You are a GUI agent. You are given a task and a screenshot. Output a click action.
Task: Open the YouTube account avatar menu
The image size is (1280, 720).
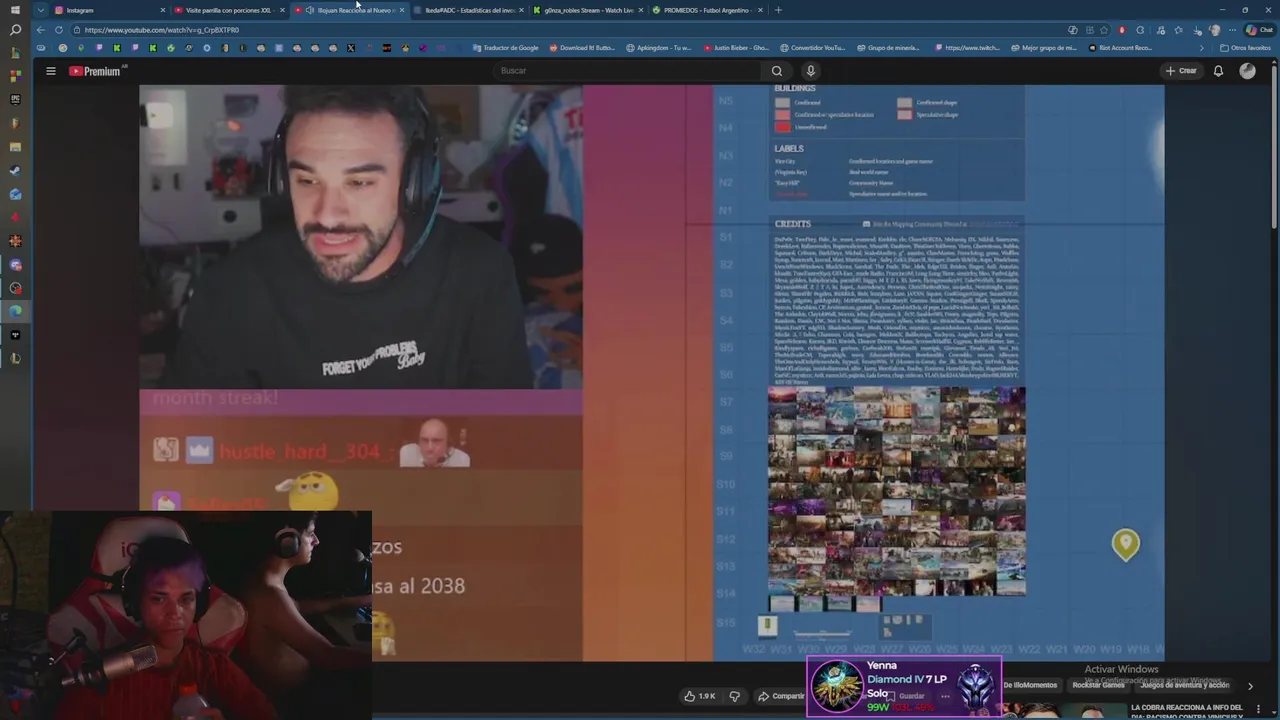pos(1247,71)
